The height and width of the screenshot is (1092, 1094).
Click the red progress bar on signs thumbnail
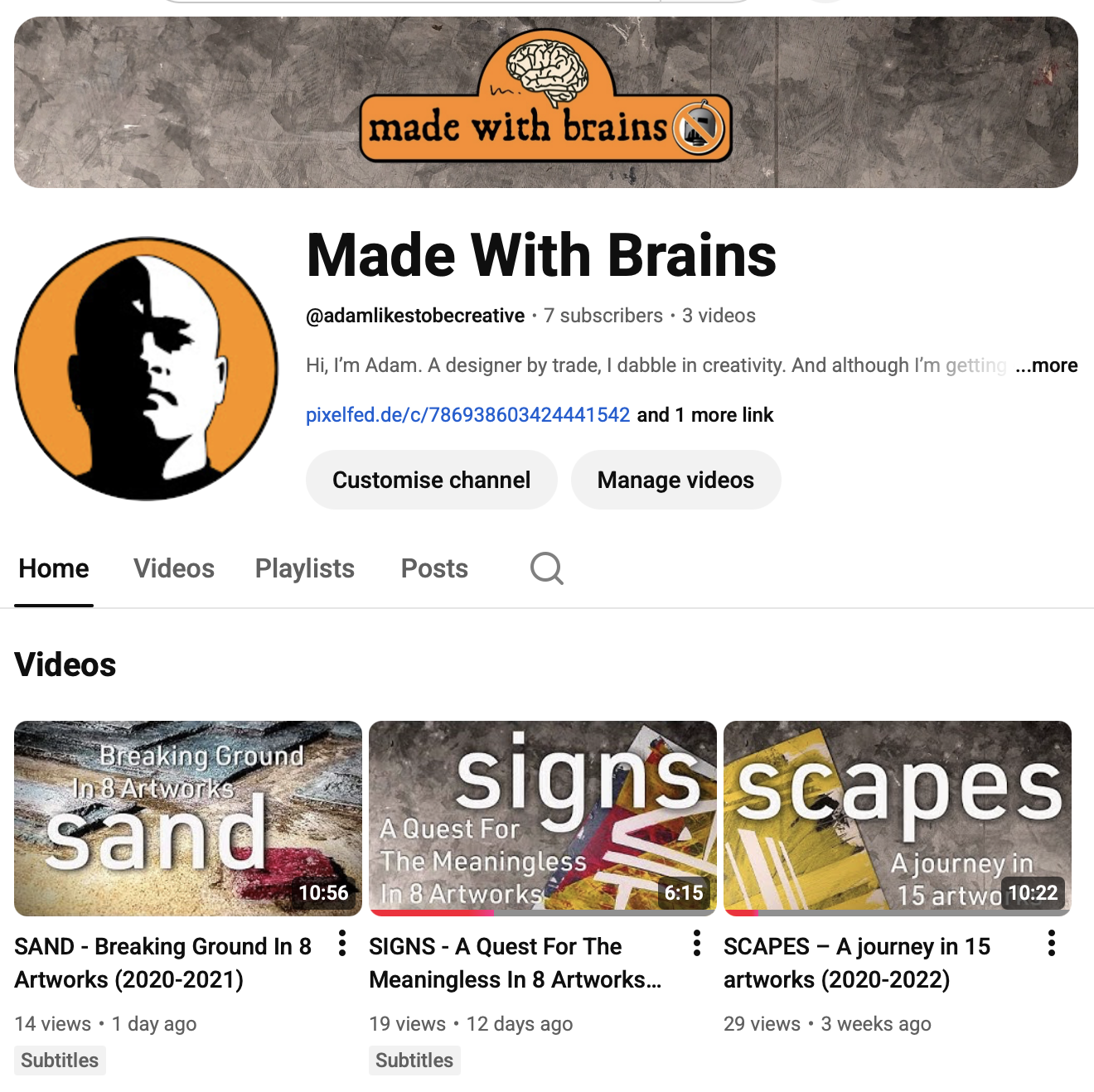tap(432, 913)
